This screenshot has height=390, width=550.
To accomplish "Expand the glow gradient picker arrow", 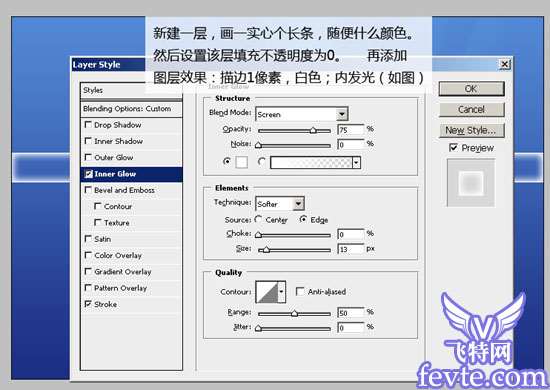I will click(x=356, y=162).
